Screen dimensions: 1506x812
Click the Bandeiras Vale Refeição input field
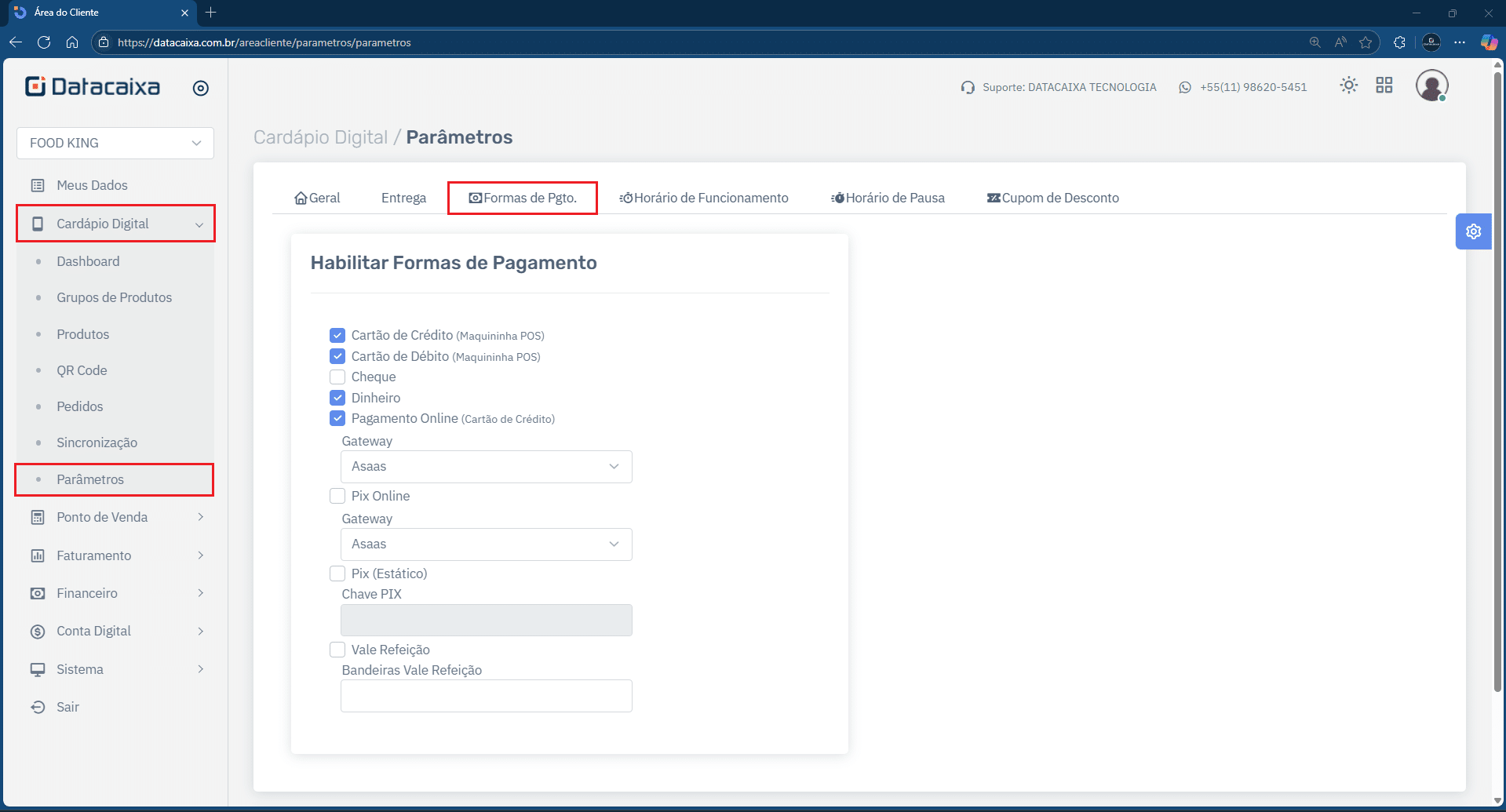tap(486, 696)
